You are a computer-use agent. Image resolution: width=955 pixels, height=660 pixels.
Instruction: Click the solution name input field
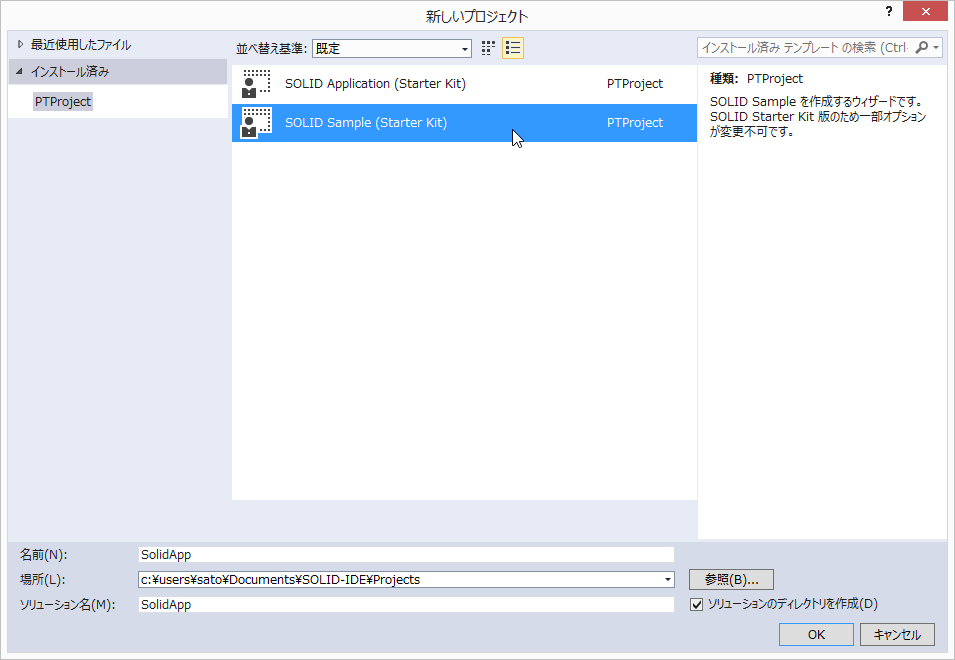405,605
